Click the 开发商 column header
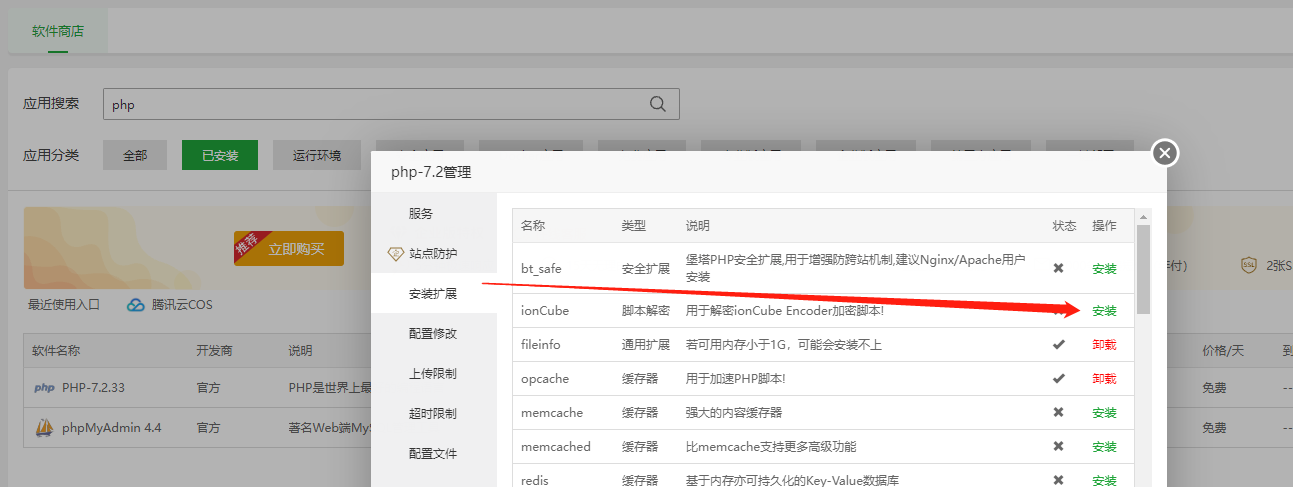Screen dimensions: 1293x487 (x=214, y=351)
